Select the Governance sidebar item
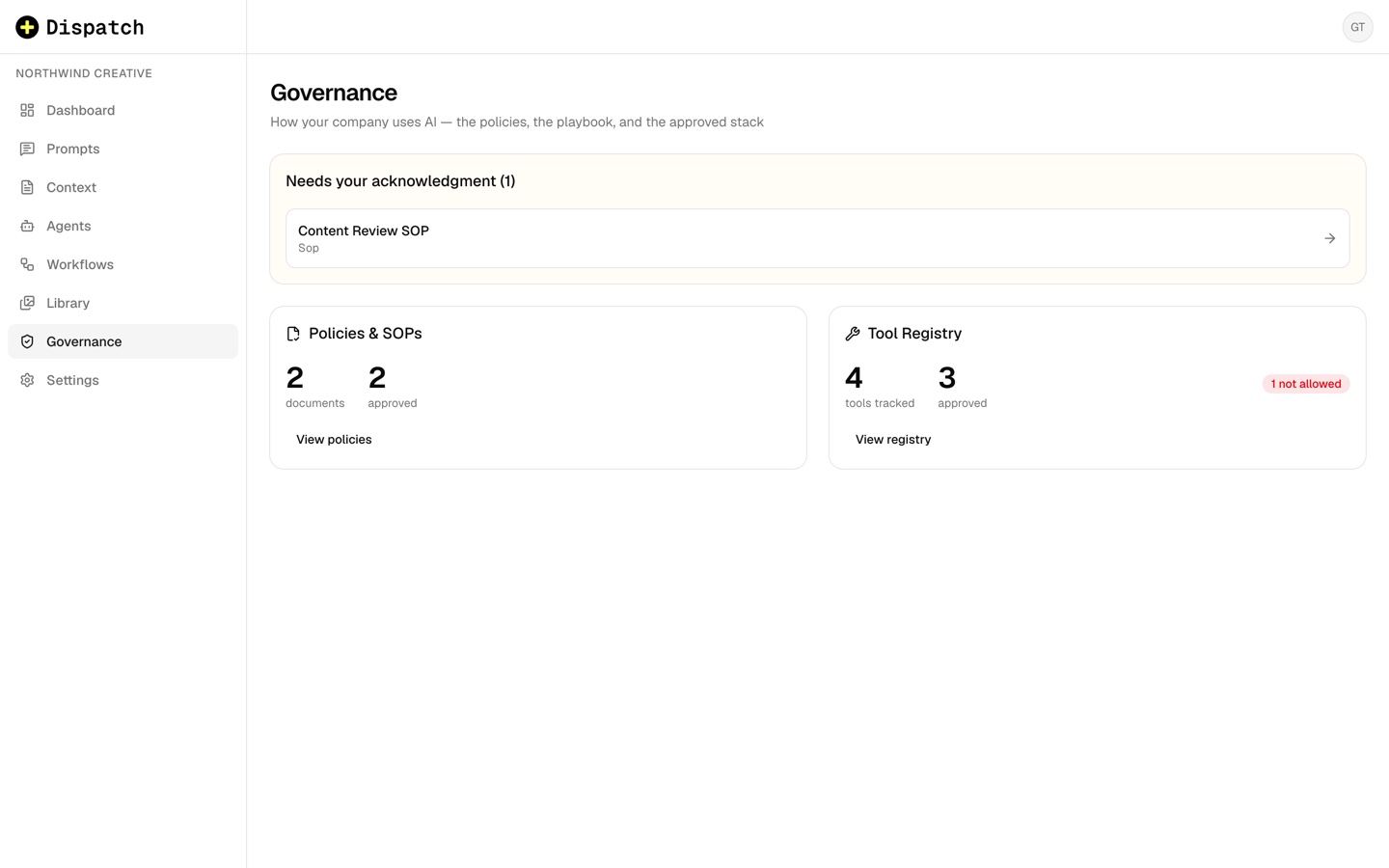The image size is (1389, 868). [x=123, y=341]
